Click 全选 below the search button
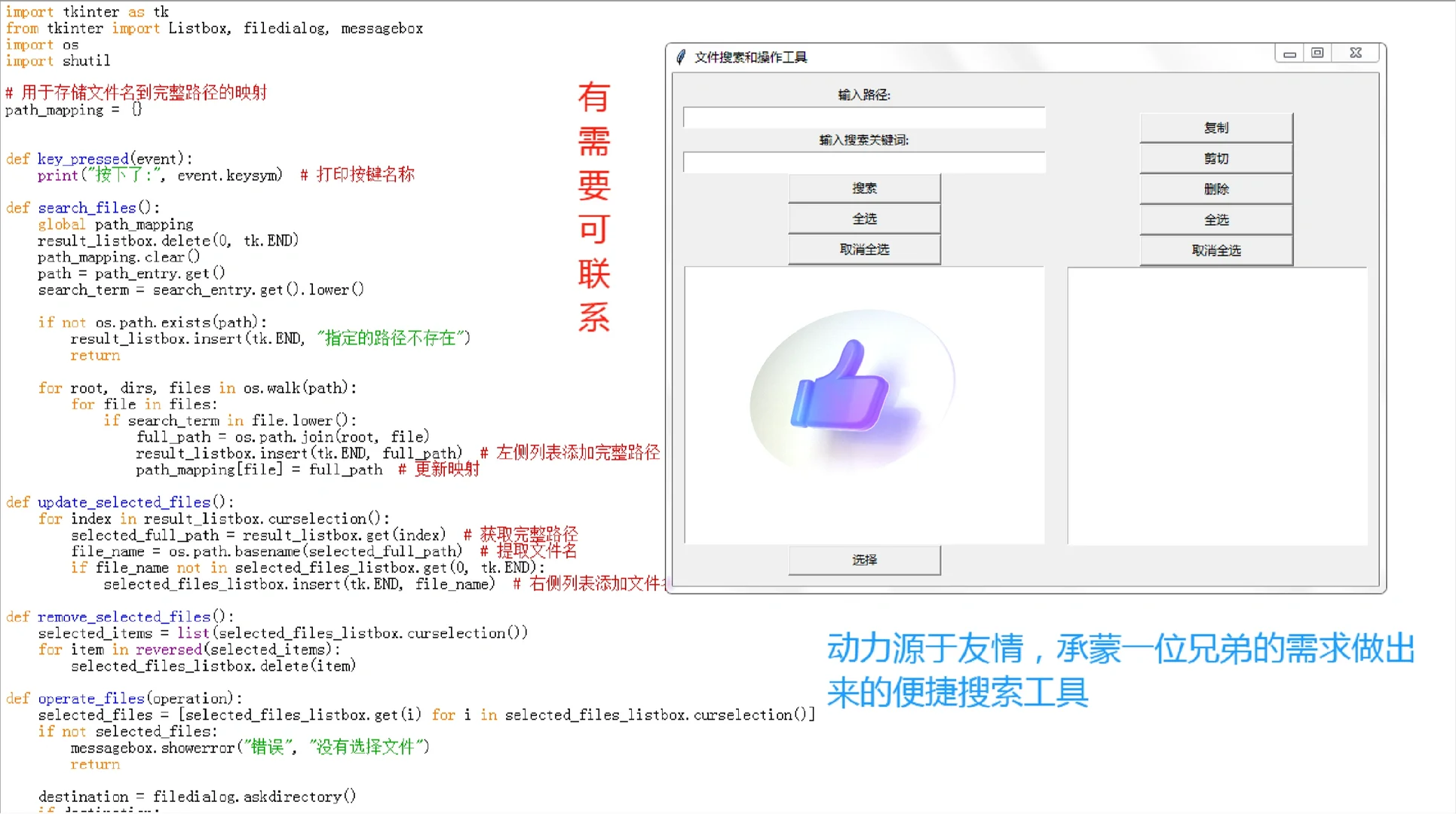 coord(864,219)
